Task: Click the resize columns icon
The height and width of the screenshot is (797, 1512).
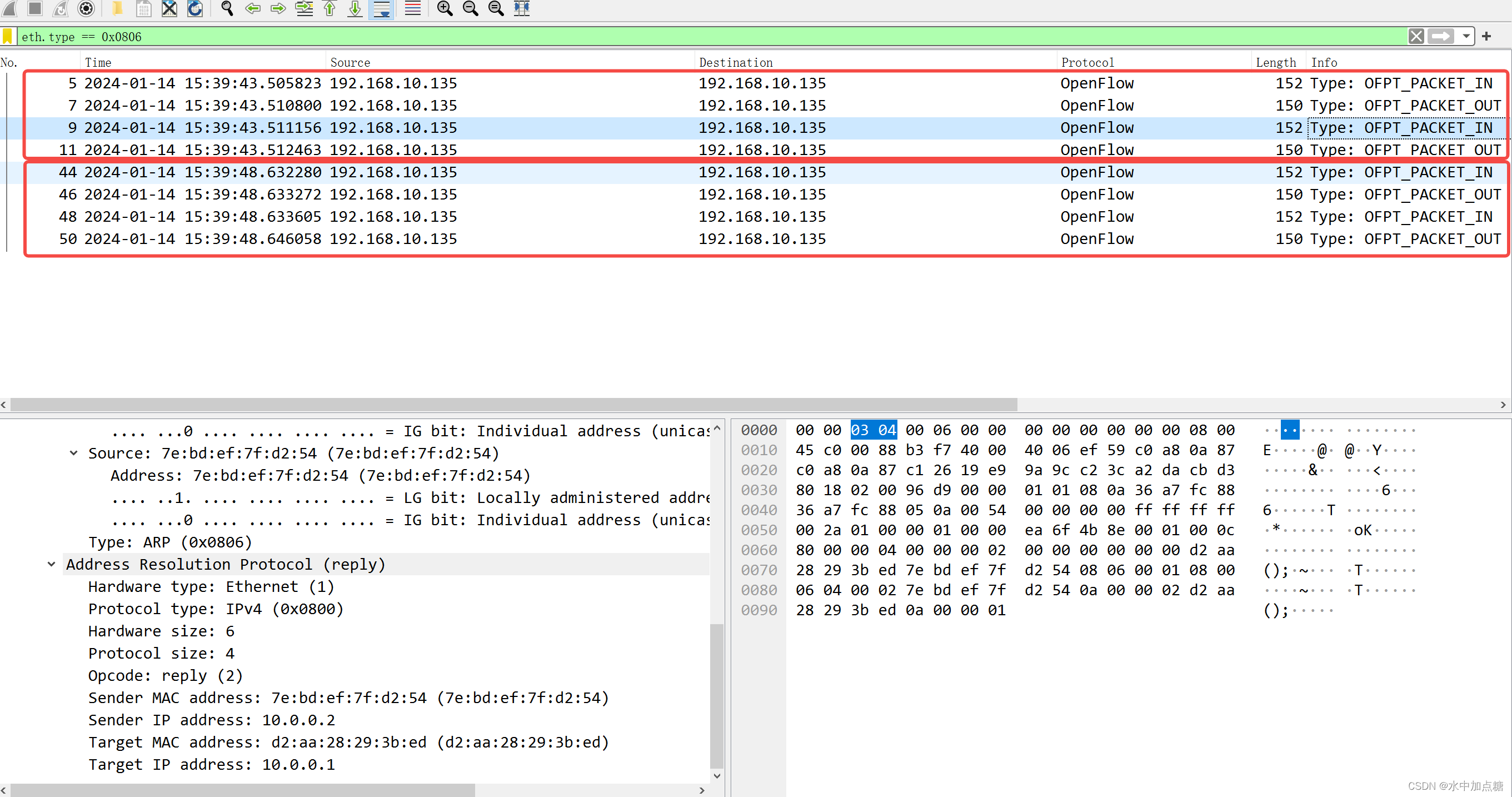Action: [x=521, y=8]
